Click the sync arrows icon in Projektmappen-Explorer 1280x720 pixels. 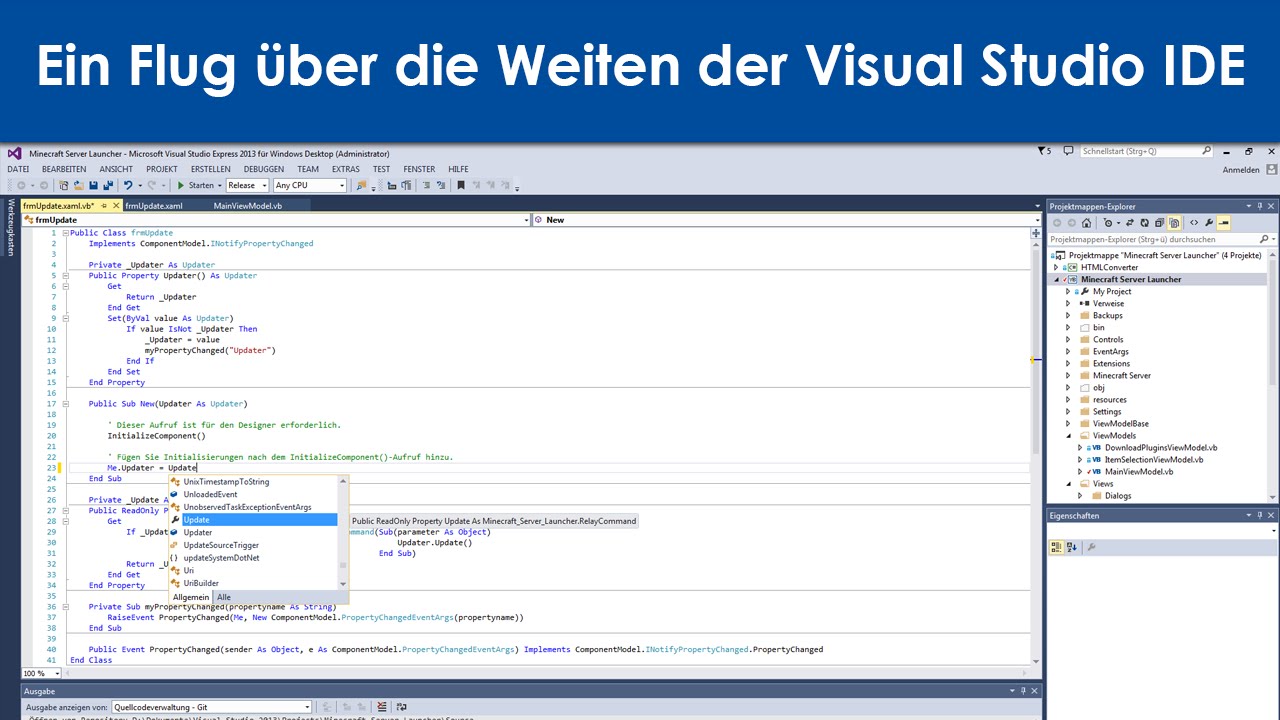pyautogui.click(x=1130, y=223)
